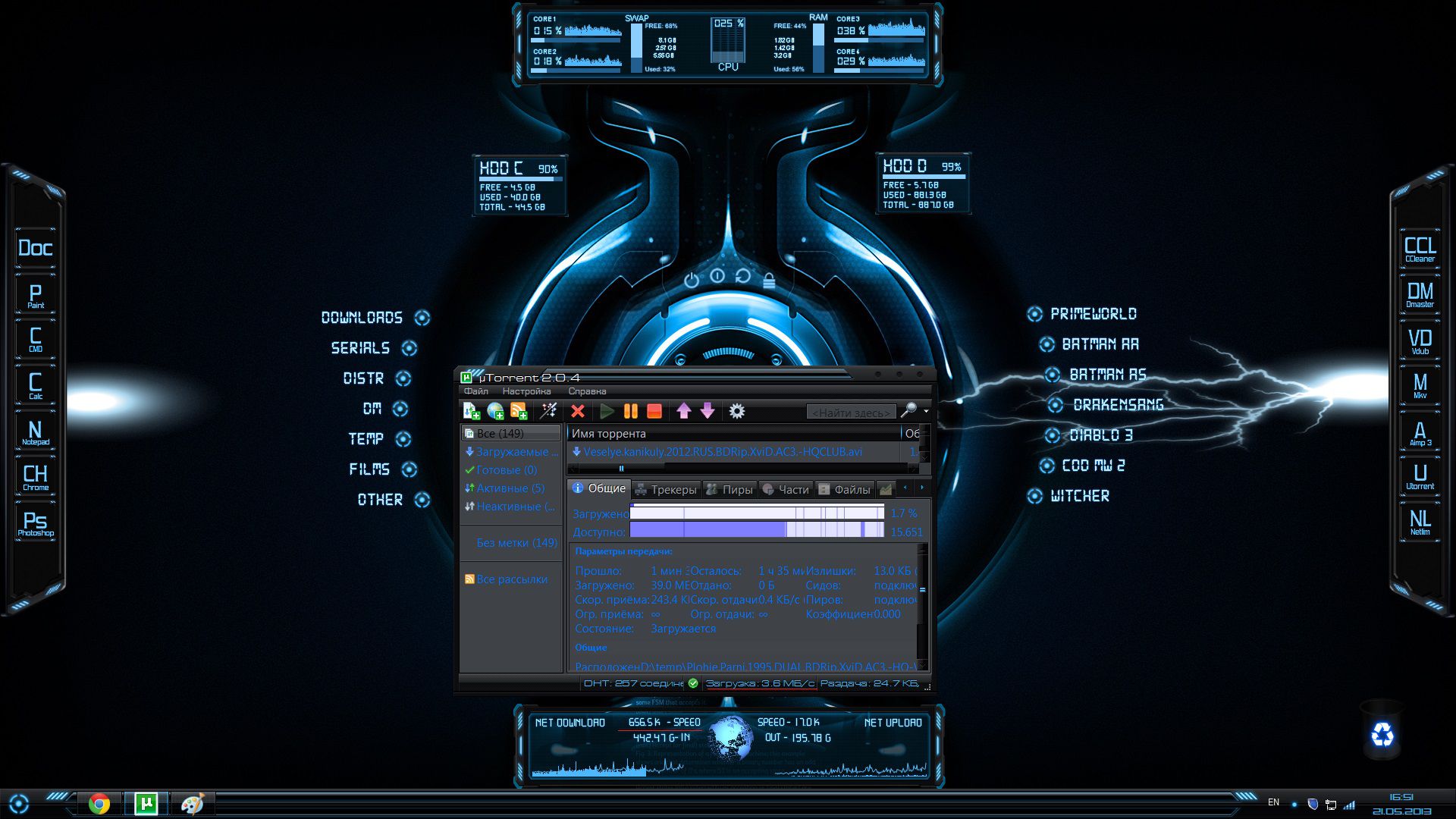Open the Настройка menu
1456x819 pixels.
(526, 391)
